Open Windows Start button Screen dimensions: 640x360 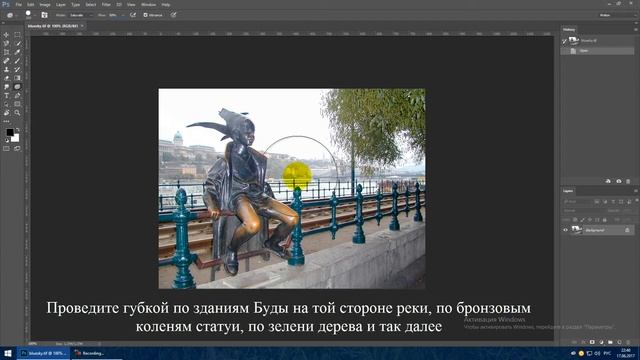[8, 353]
